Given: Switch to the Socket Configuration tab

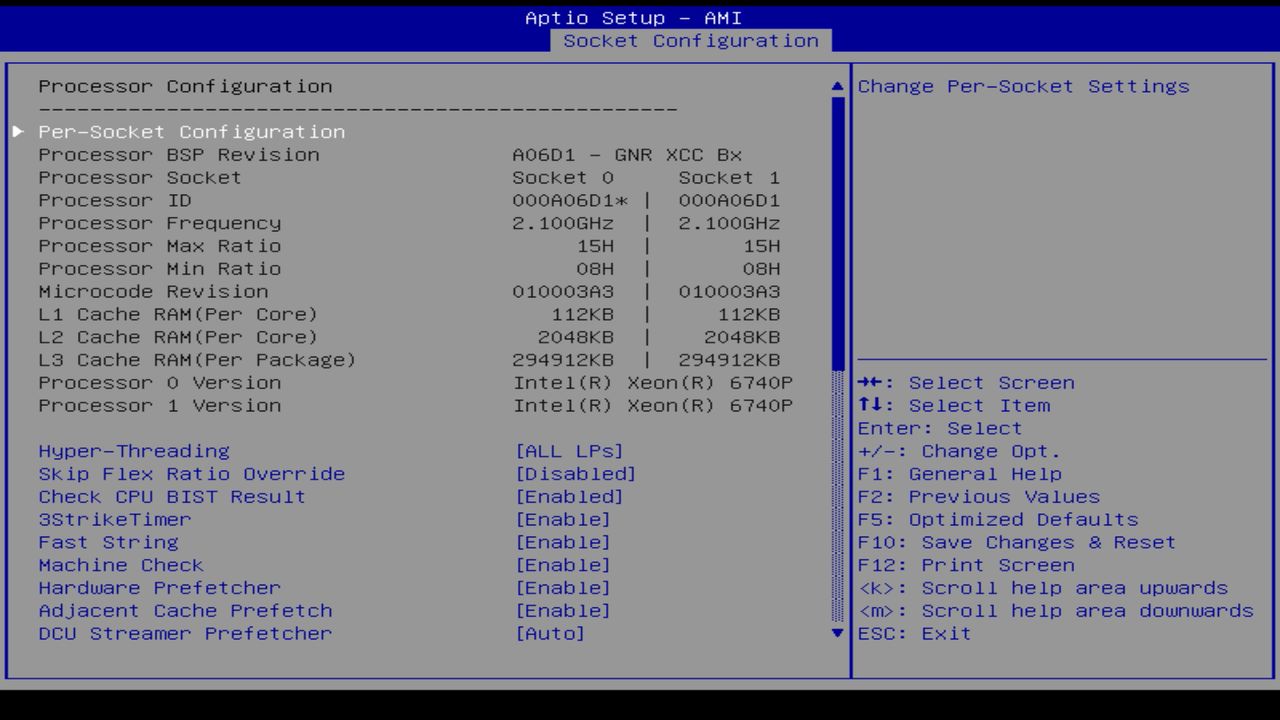Looking at the screenshot, I should pos(692,40).
